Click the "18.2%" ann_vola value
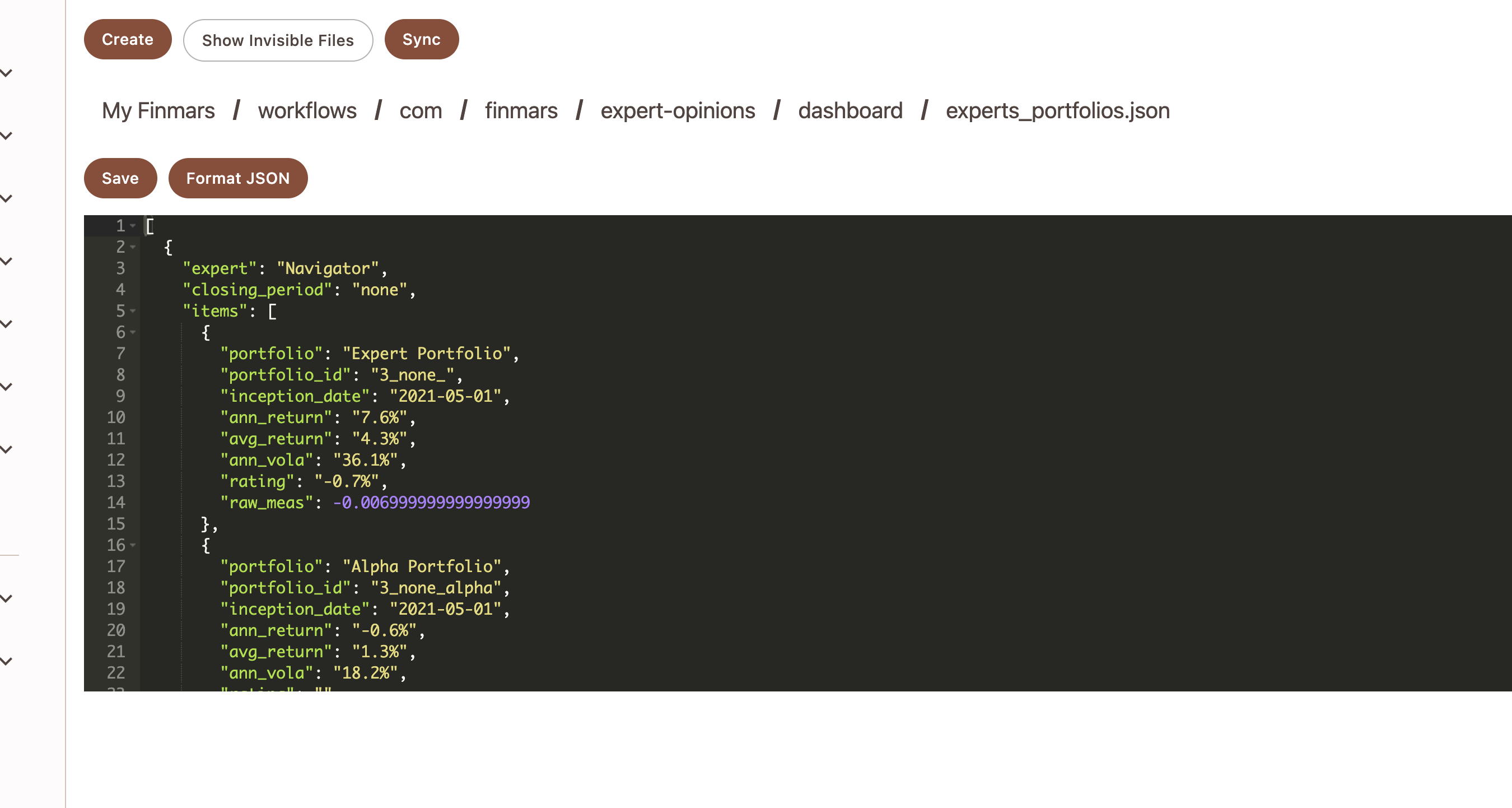 pyautogui.click(x=366, y=672)
